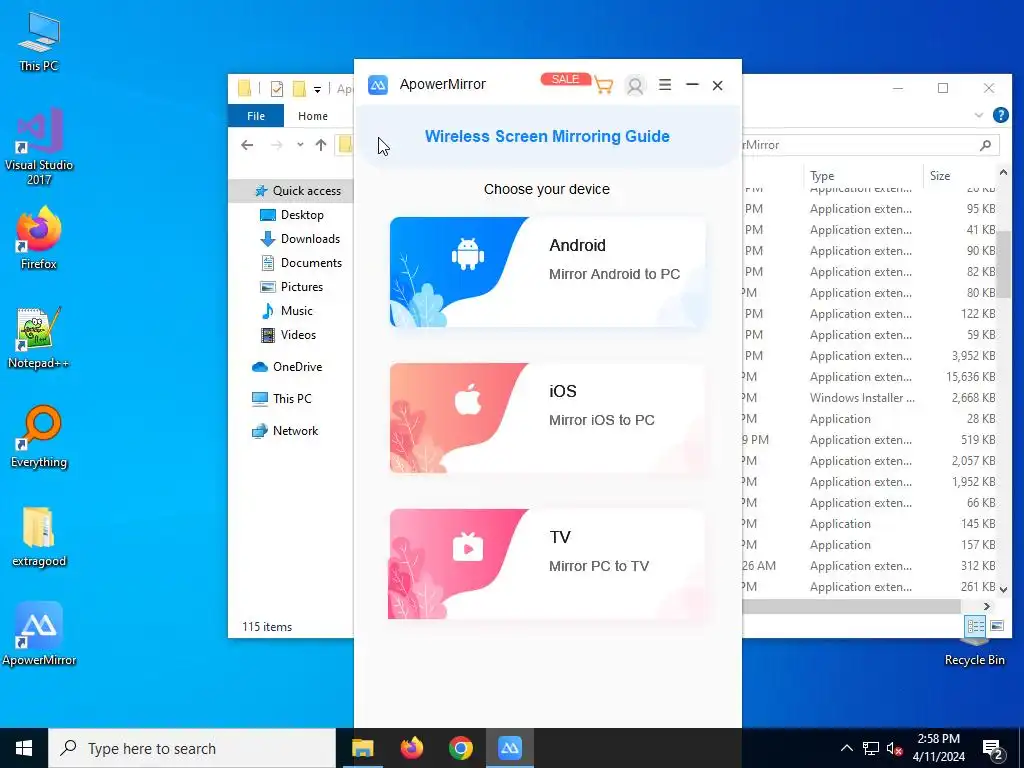Select the Windows Installer row, 2,668 KB
Viewport: 1024px width, 768px height.
870,398
